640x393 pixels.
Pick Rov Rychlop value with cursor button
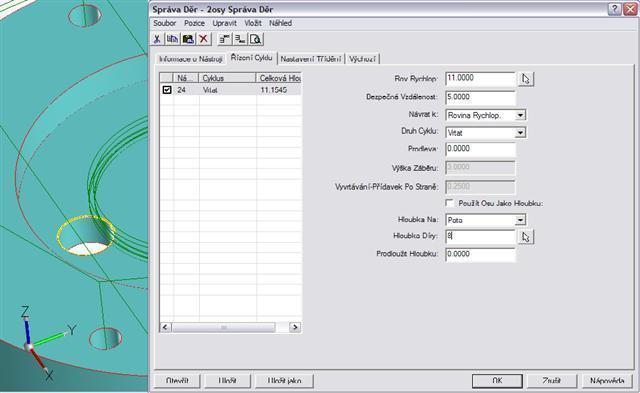pyautogui.click(x=526, y=79)
